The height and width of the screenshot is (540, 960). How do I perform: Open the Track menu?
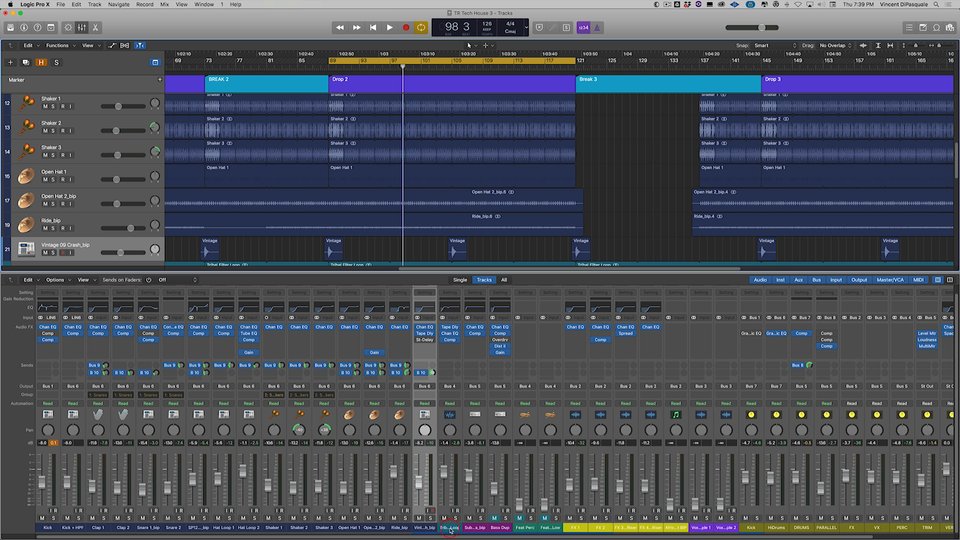94,4
